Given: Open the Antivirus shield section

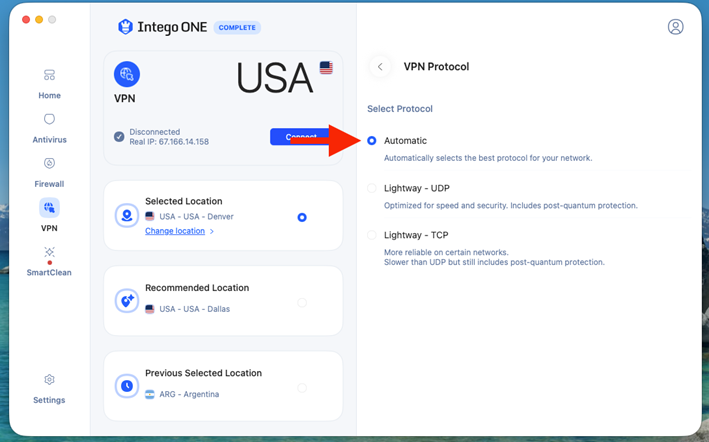Looking at the screenshot, I should coord(49,128).
